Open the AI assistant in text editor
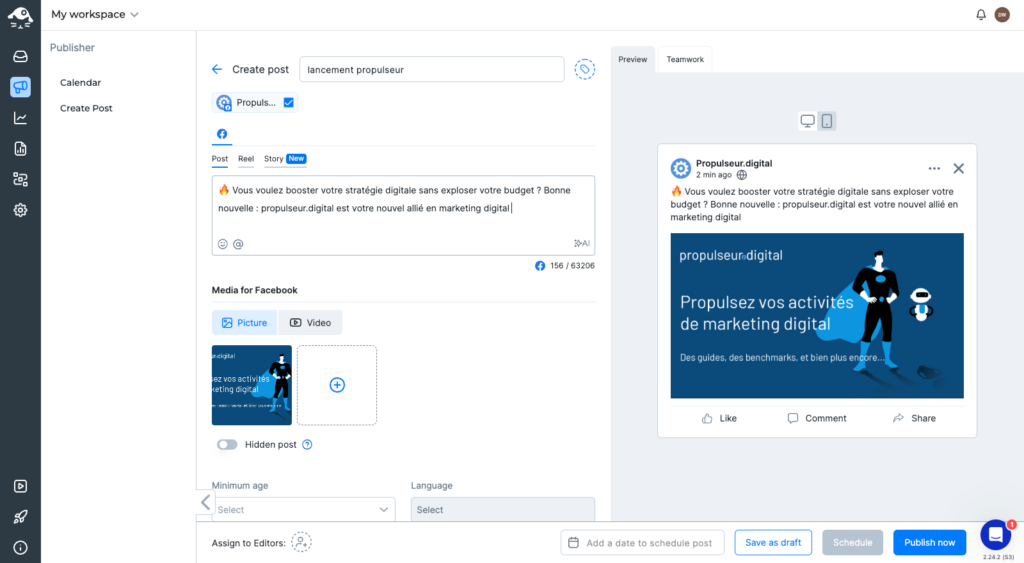The height and width of the screenshot is (563, 1024). pos(582,243)
